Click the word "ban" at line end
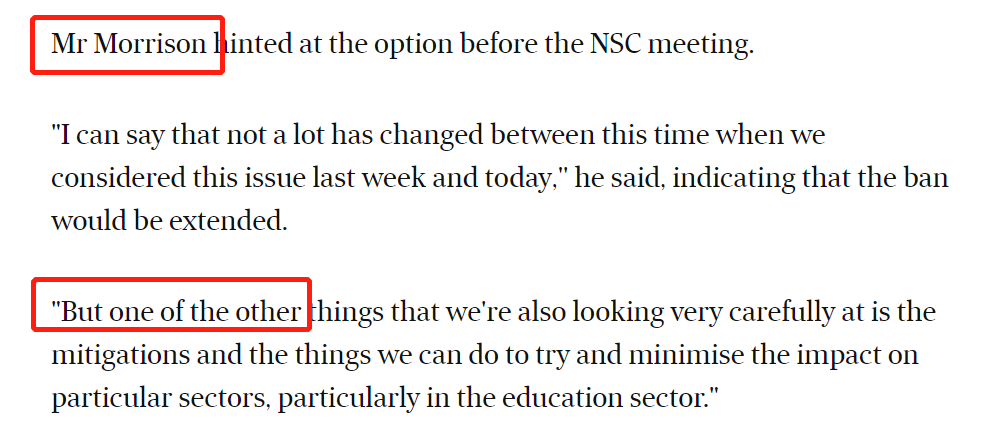This screenshot has height=435, width=987. (927, 179)
